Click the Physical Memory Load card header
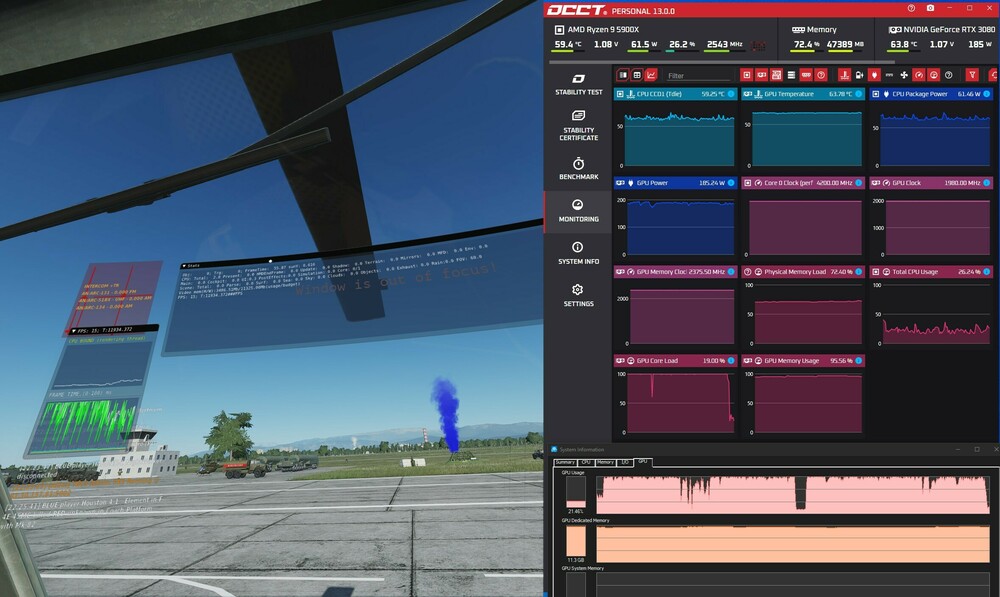This screenshot has height=597, width=1000. click(x=803, y=272)
